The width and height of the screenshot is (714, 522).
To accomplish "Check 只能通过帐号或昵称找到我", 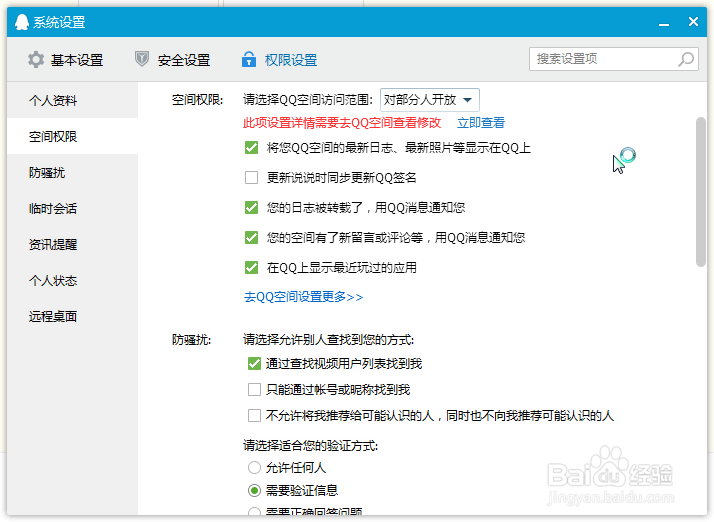I will point(254,389).
